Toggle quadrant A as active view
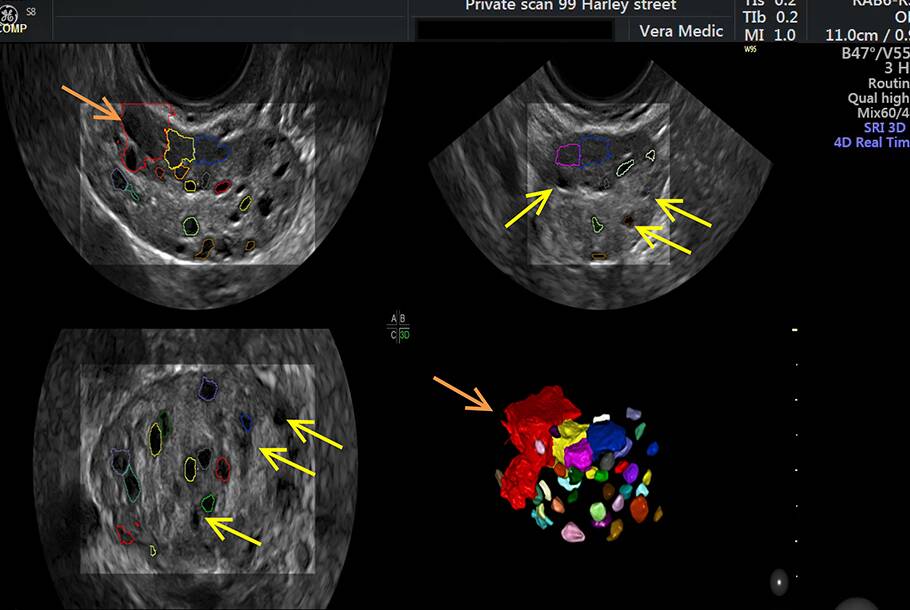The image size is (910, 610). click(x=393, y=318)
